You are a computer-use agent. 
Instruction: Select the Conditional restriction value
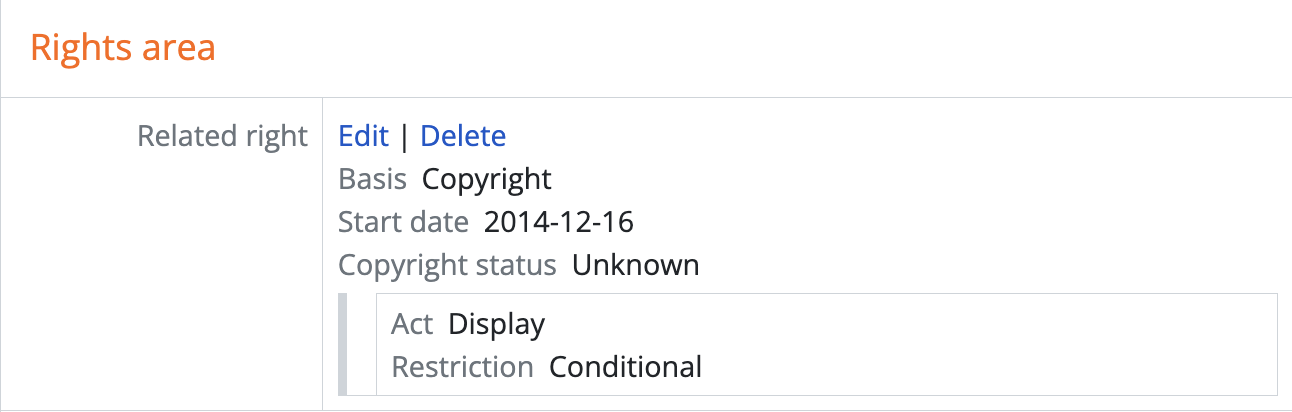pyautogui.click(x=625, y=367)
